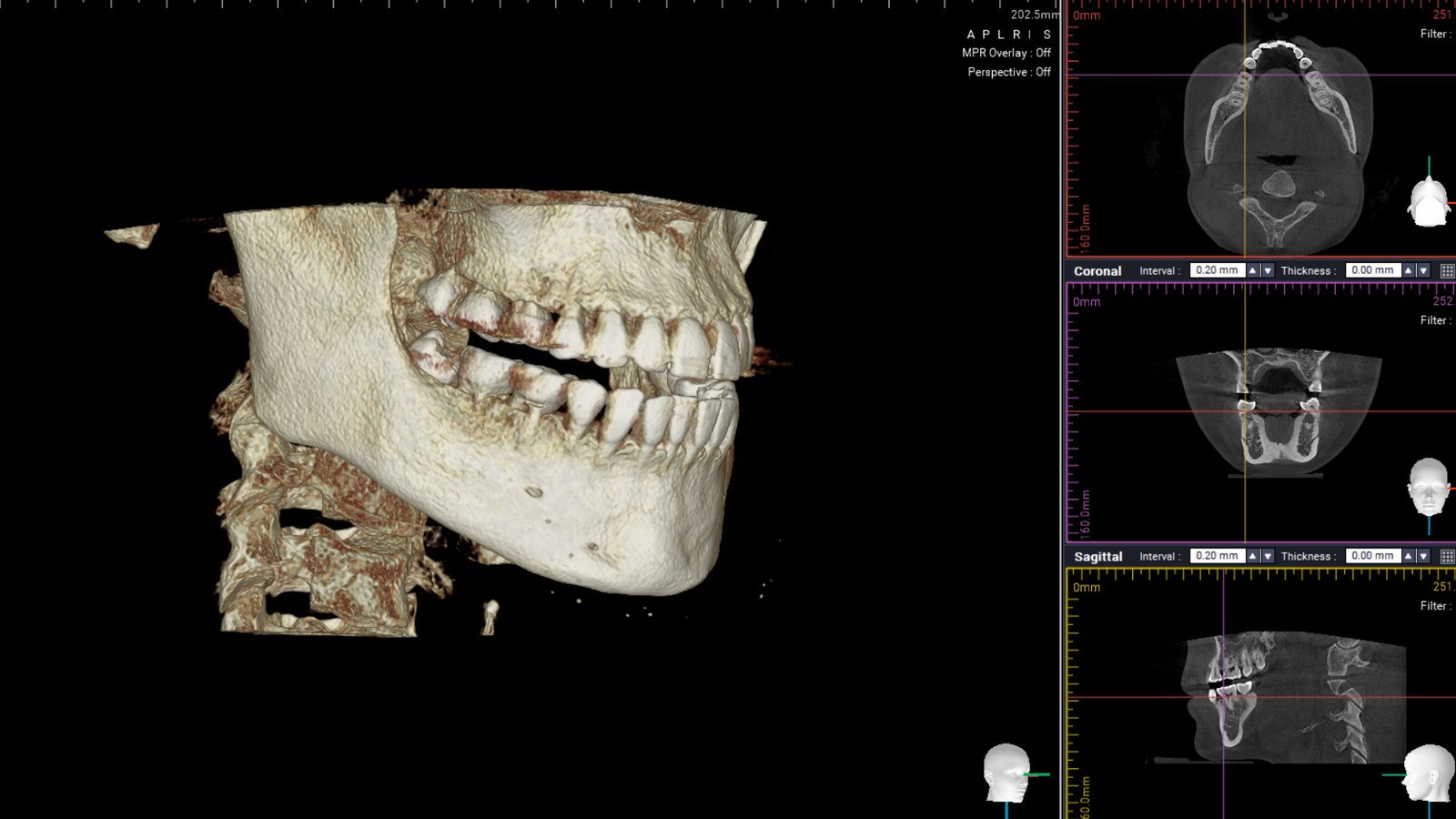Open the Sagittal view grid layout icon
The width and height of the screenshot is (1456, 819).
pyautogui.click(x=1447, y=556)
